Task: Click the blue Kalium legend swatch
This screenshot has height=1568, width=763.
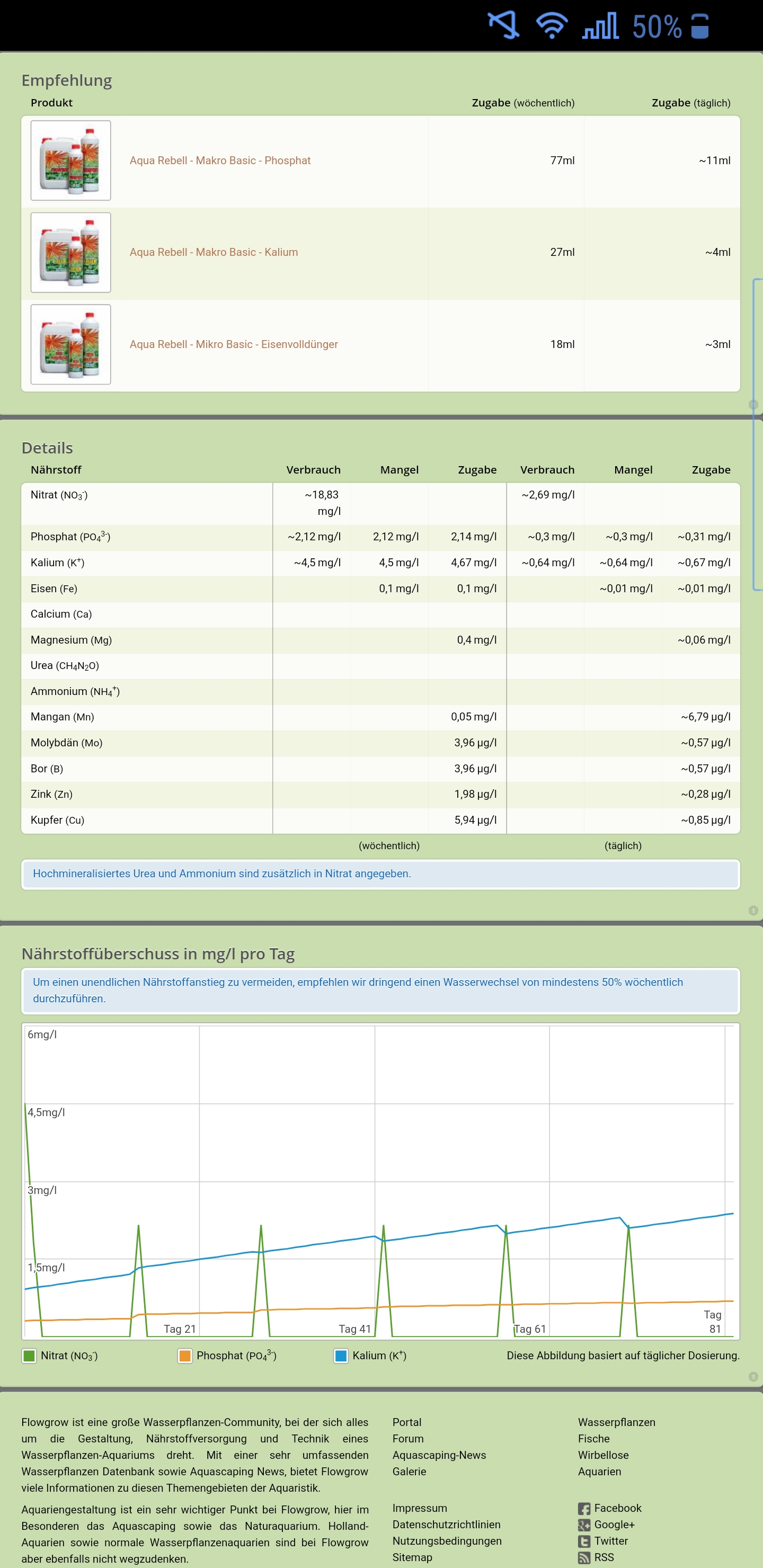Action: [341, 1356]
